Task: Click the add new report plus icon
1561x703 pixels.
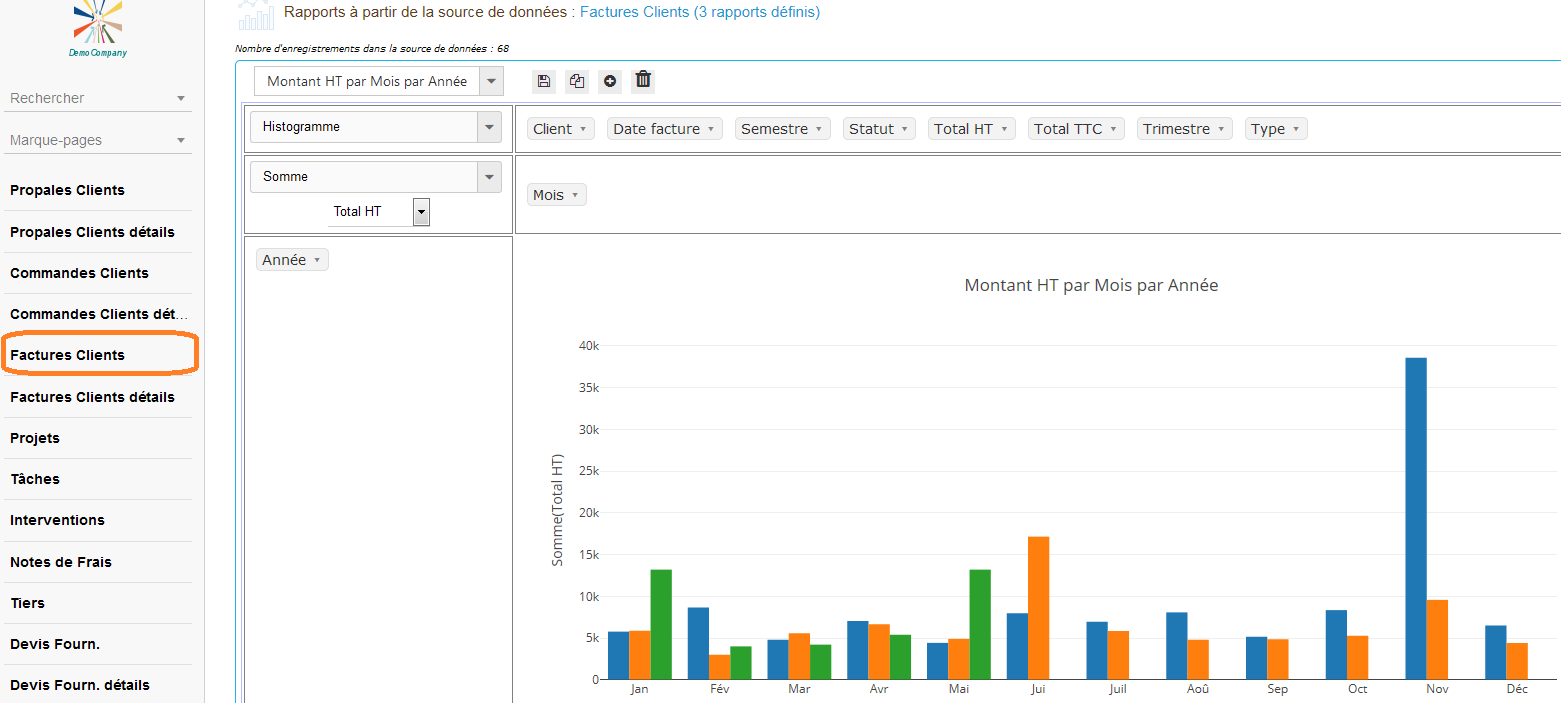Action: point(610,81)
